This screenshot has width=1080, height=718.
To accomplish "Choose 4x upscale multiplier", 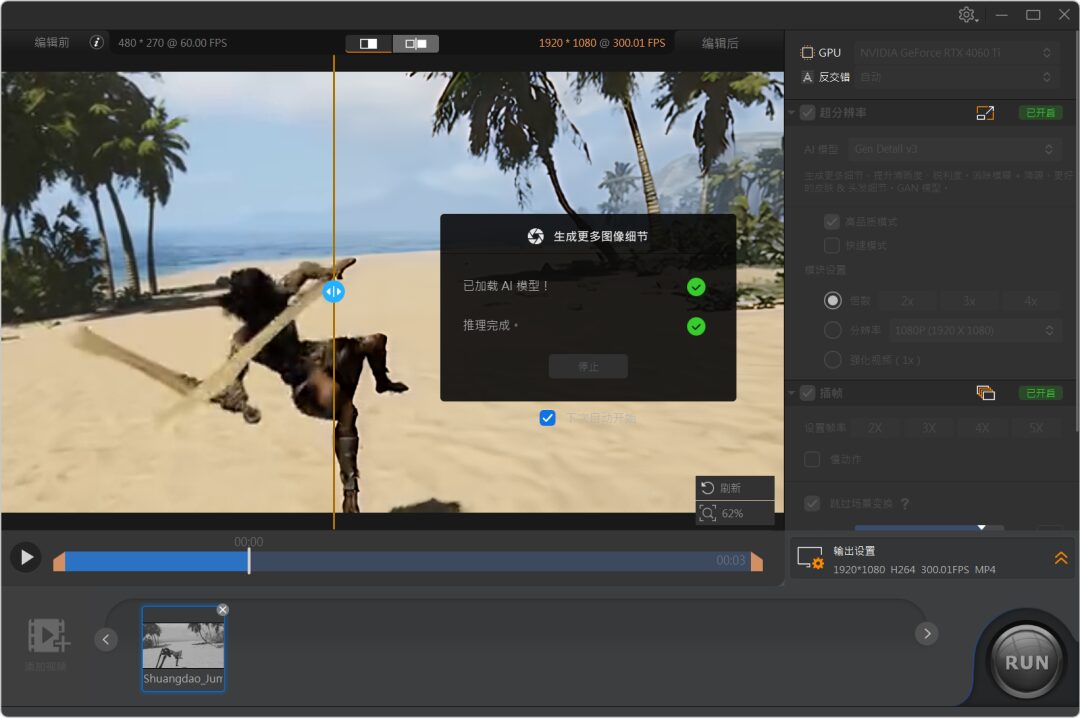I will (x=1030, y=301).
